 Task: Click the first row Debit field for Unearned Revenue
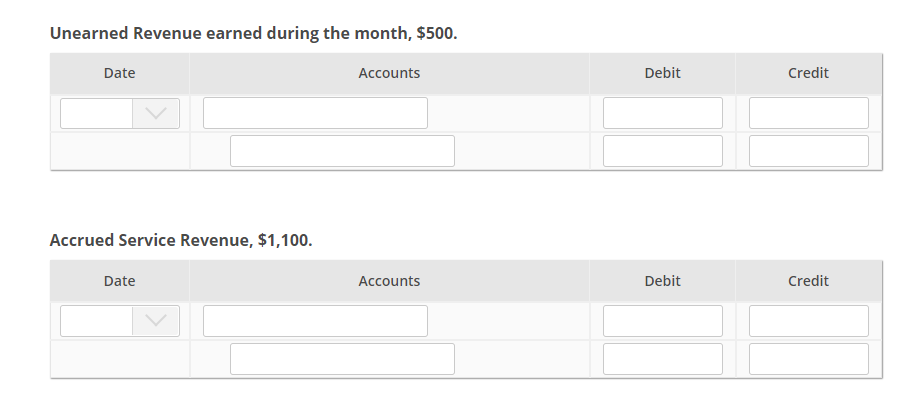click(663, 113)
